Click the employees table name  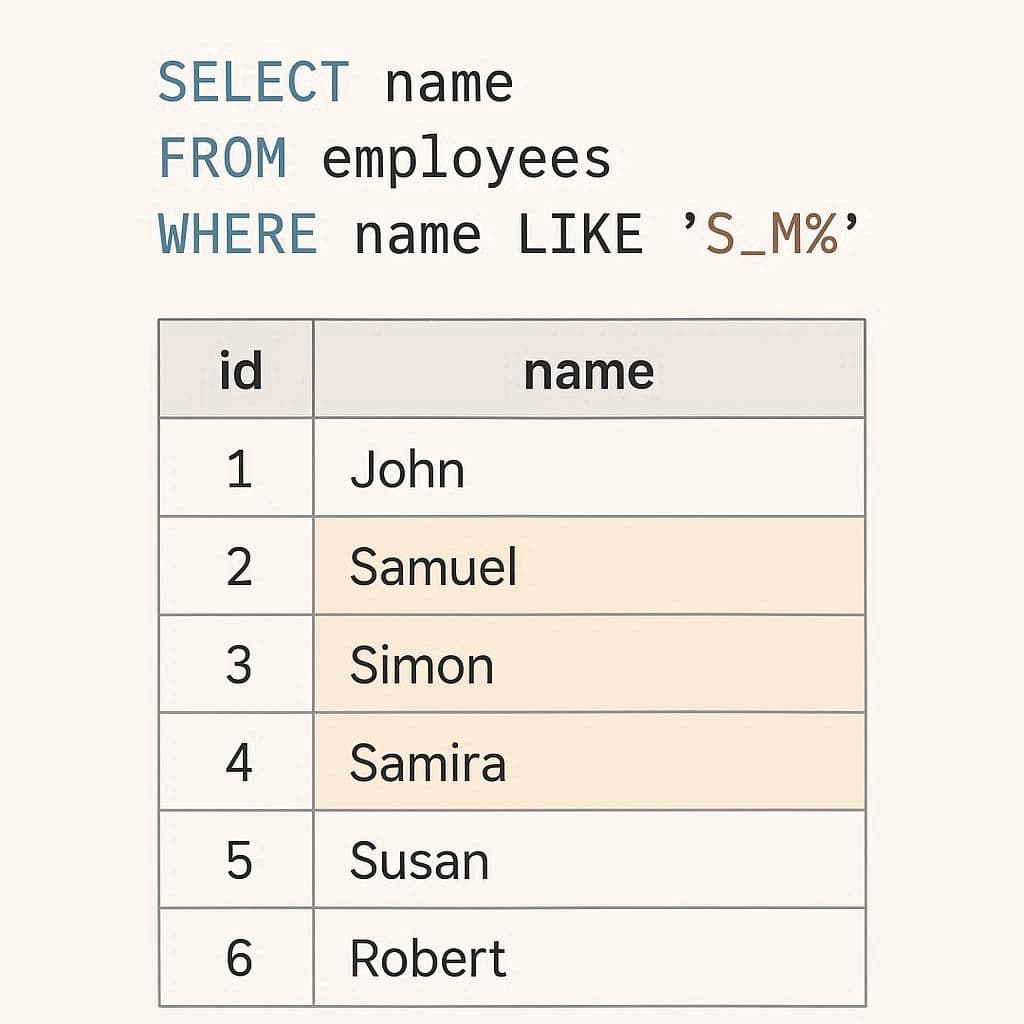[x=466, y=159]
